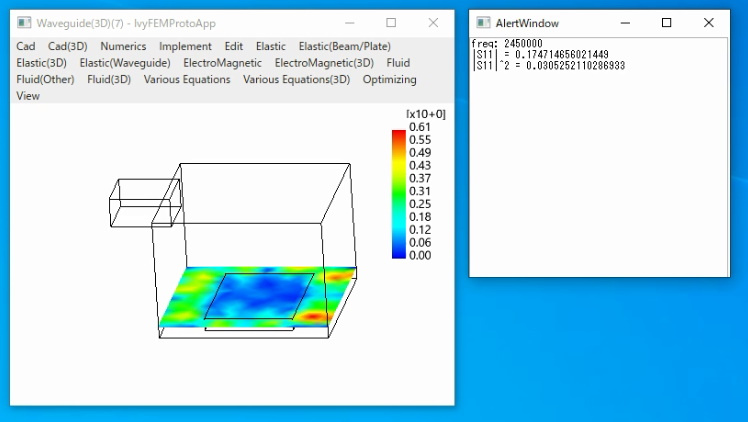748x422 pixels.
Task: Click the |S11| = 0.1747 result line
Action: point(540,54)
